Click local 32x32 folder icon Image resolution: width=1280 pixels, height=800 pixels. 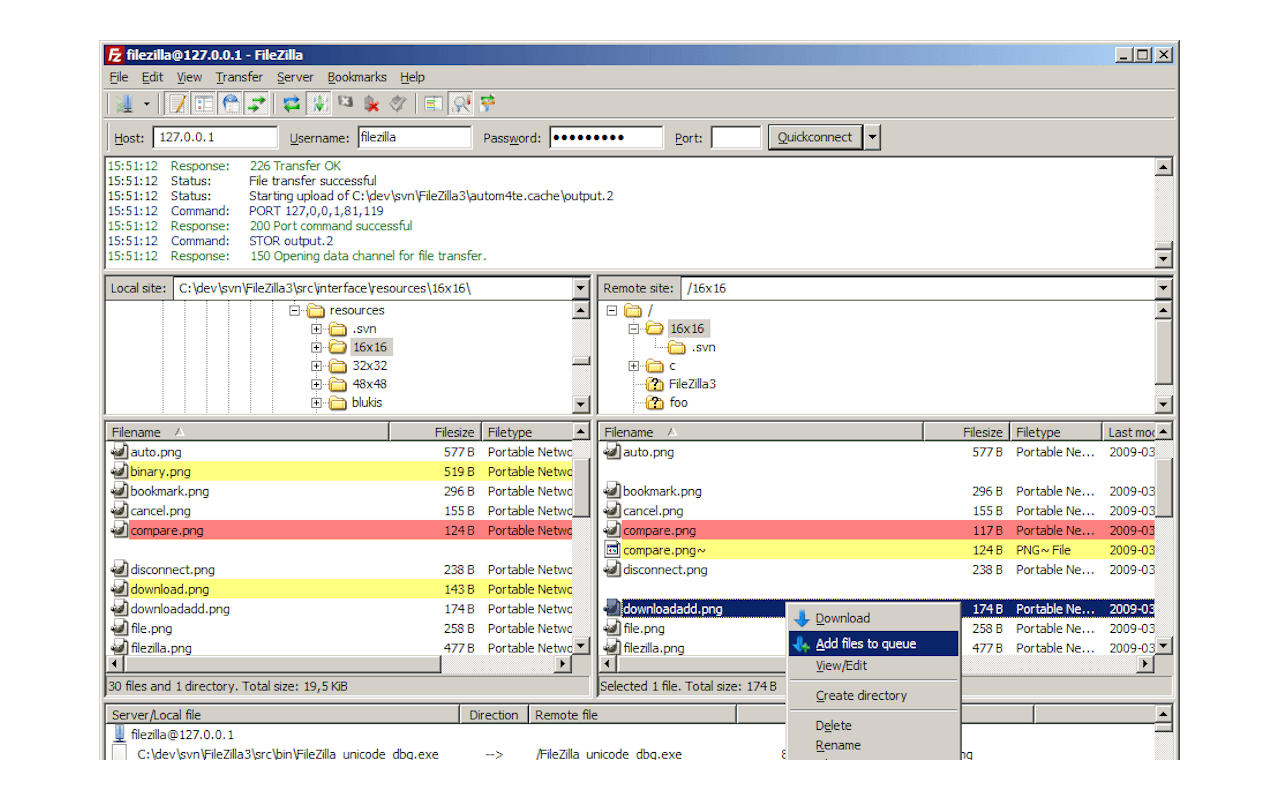(x=338, y=366)
